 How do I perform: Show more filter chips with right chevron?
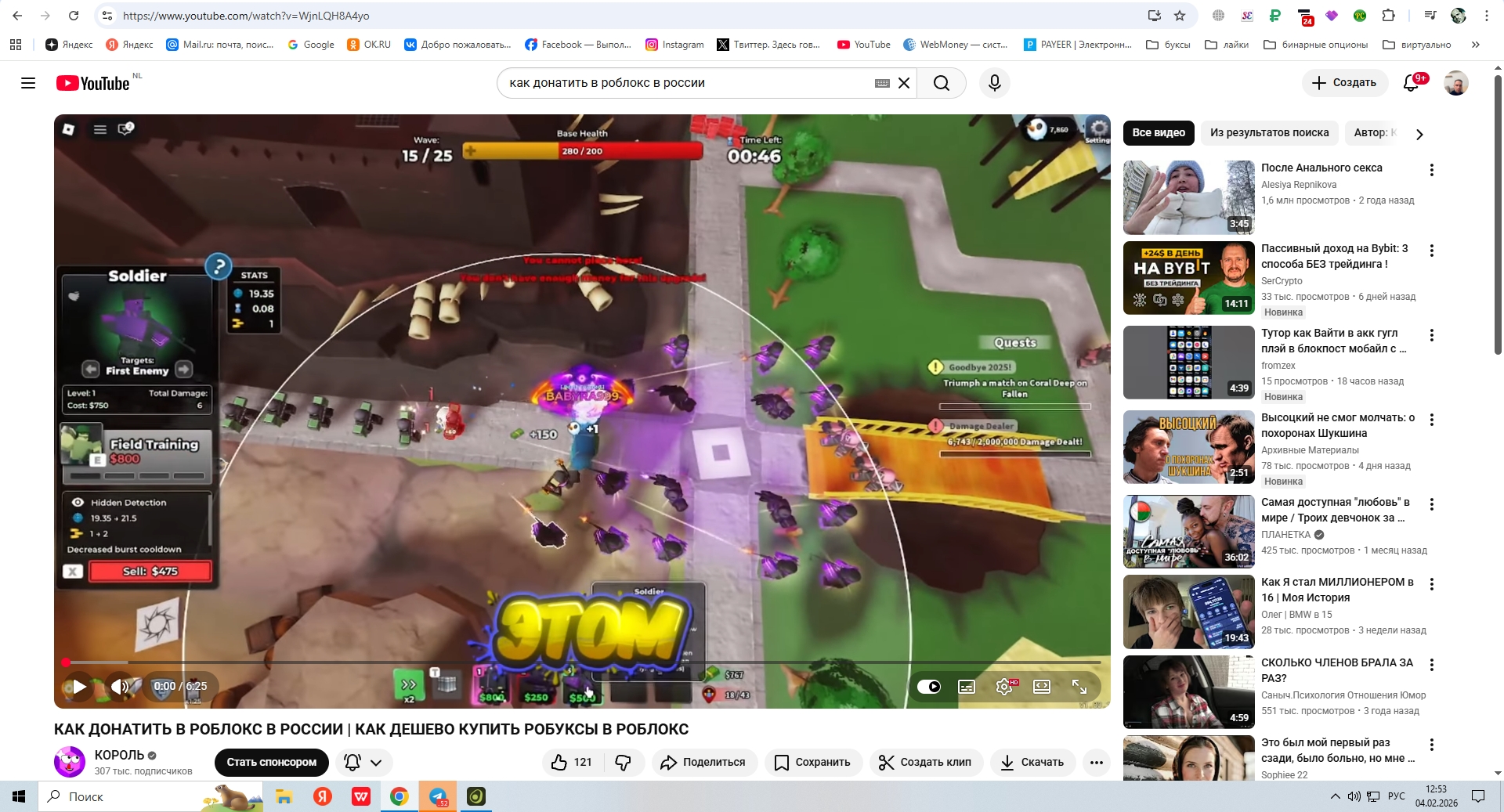(1419, 134)
